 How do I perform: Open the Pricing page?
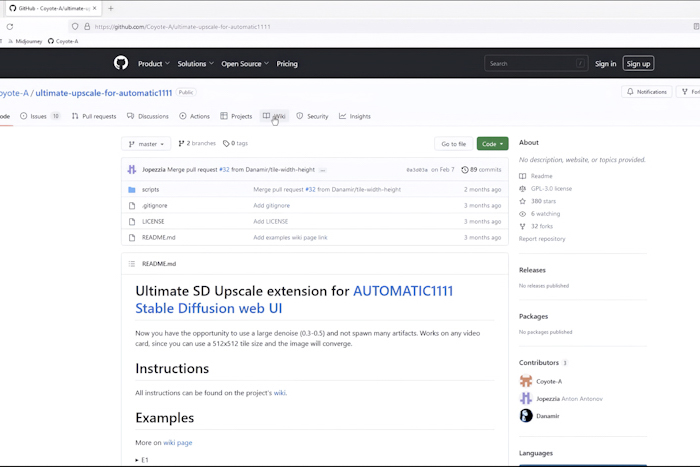pyautogui.click(x=287, y=64)
